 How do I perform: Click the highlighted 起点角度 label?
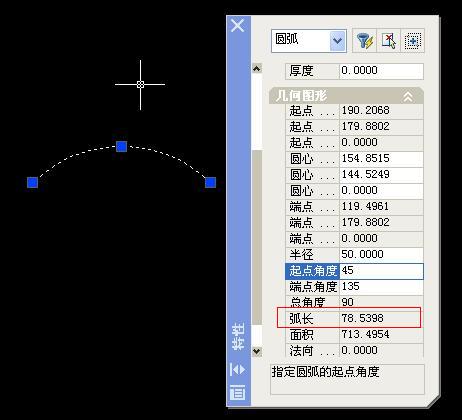tap(312, 271)
